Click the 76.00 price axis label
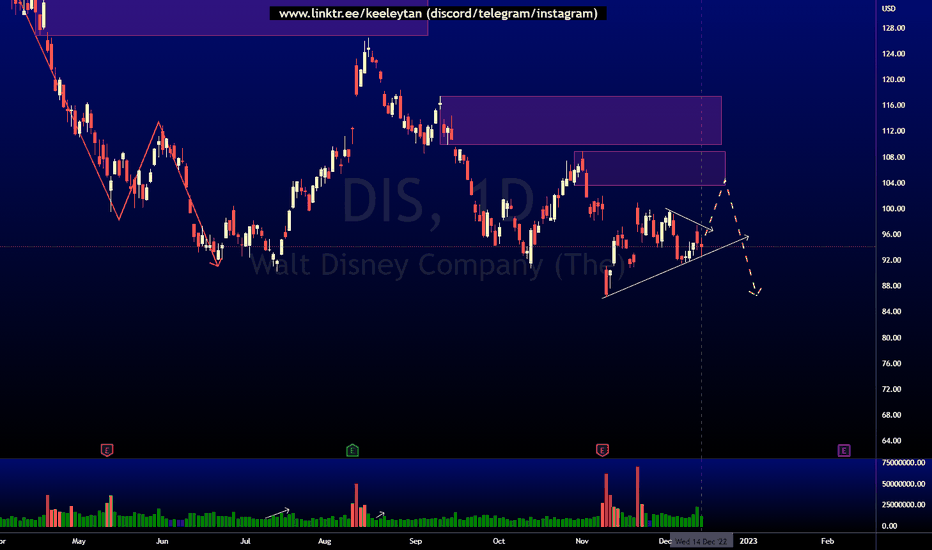The image size is (932, 550). [892, 363]
